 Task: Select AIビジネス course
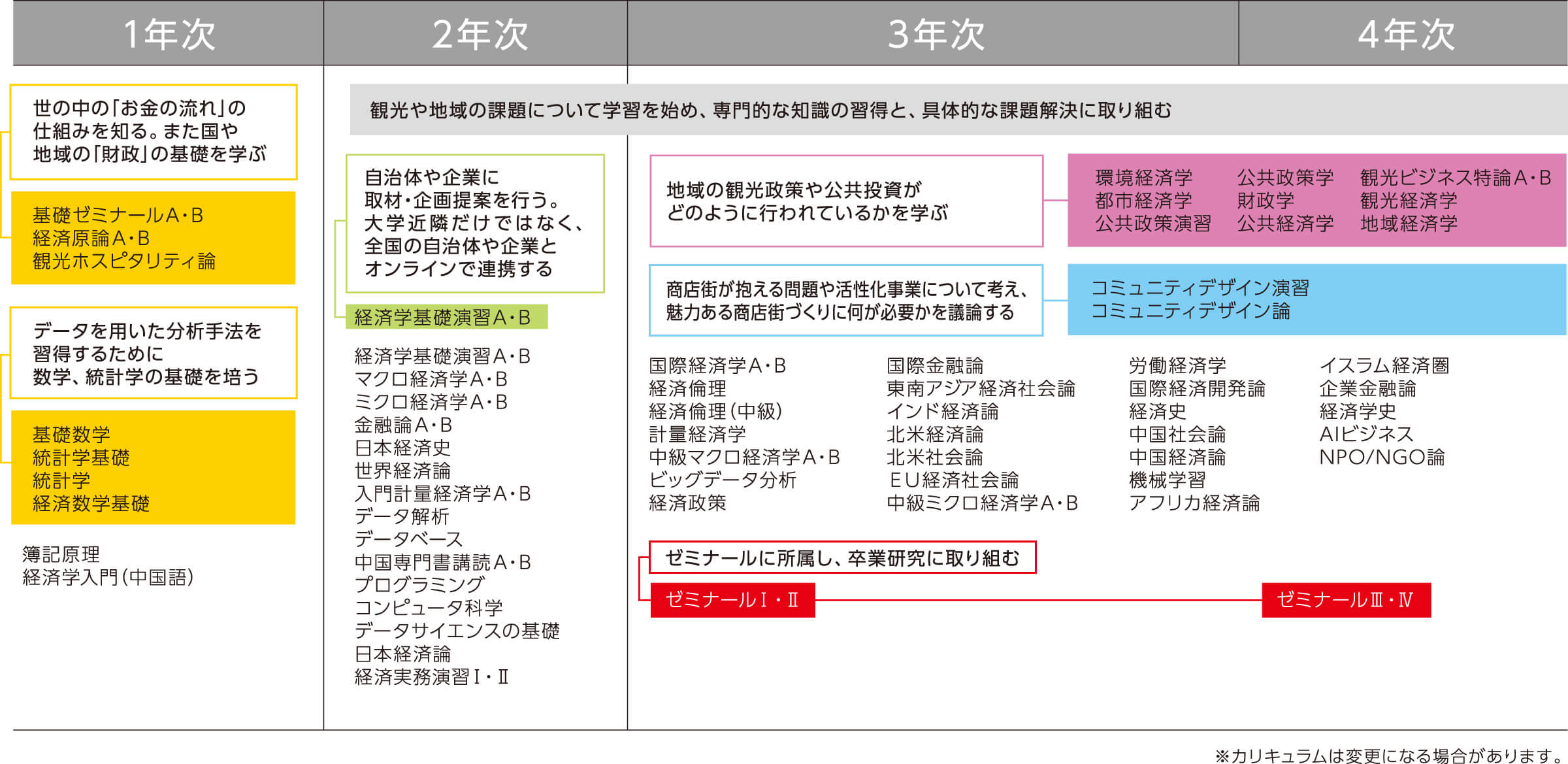coord(1367,434)
